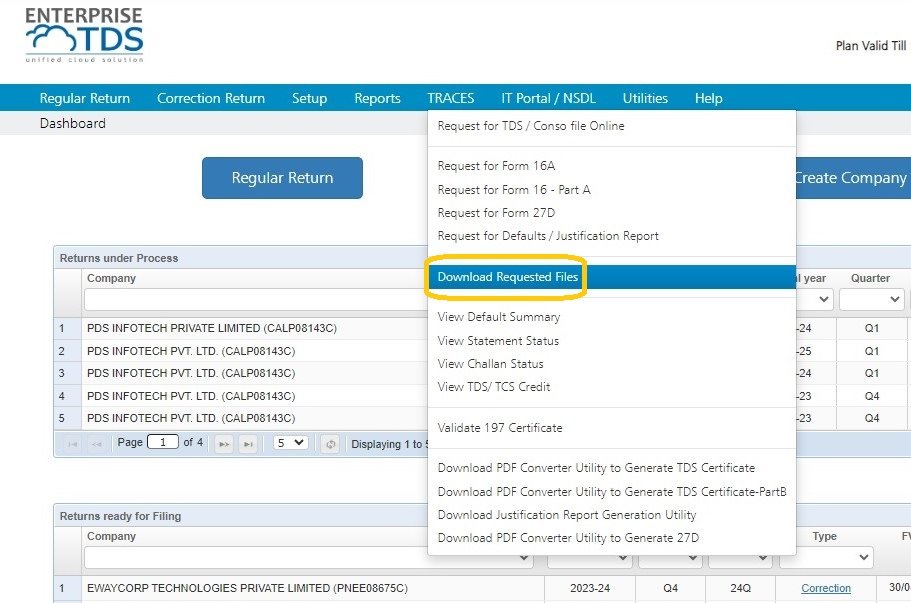Viewport: 911px width, 603px height.
Task: Open Regular Return menu
Action: point(85,98)
